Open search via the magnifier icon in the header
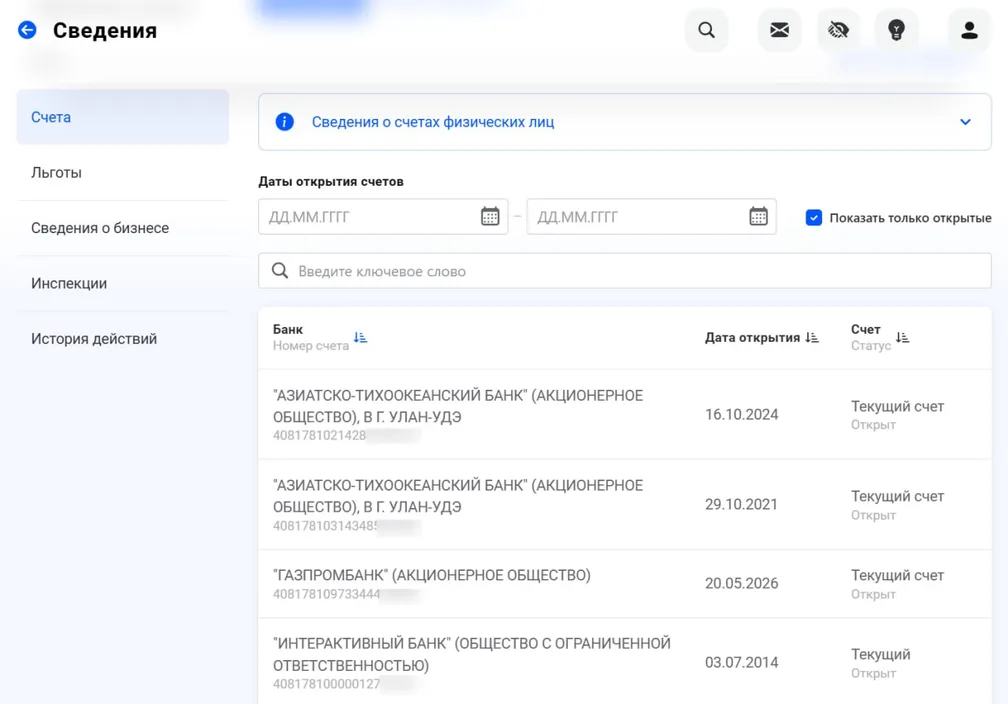Image resolution: width=1008 pixels, height=704 pixels. click(706, 30)
